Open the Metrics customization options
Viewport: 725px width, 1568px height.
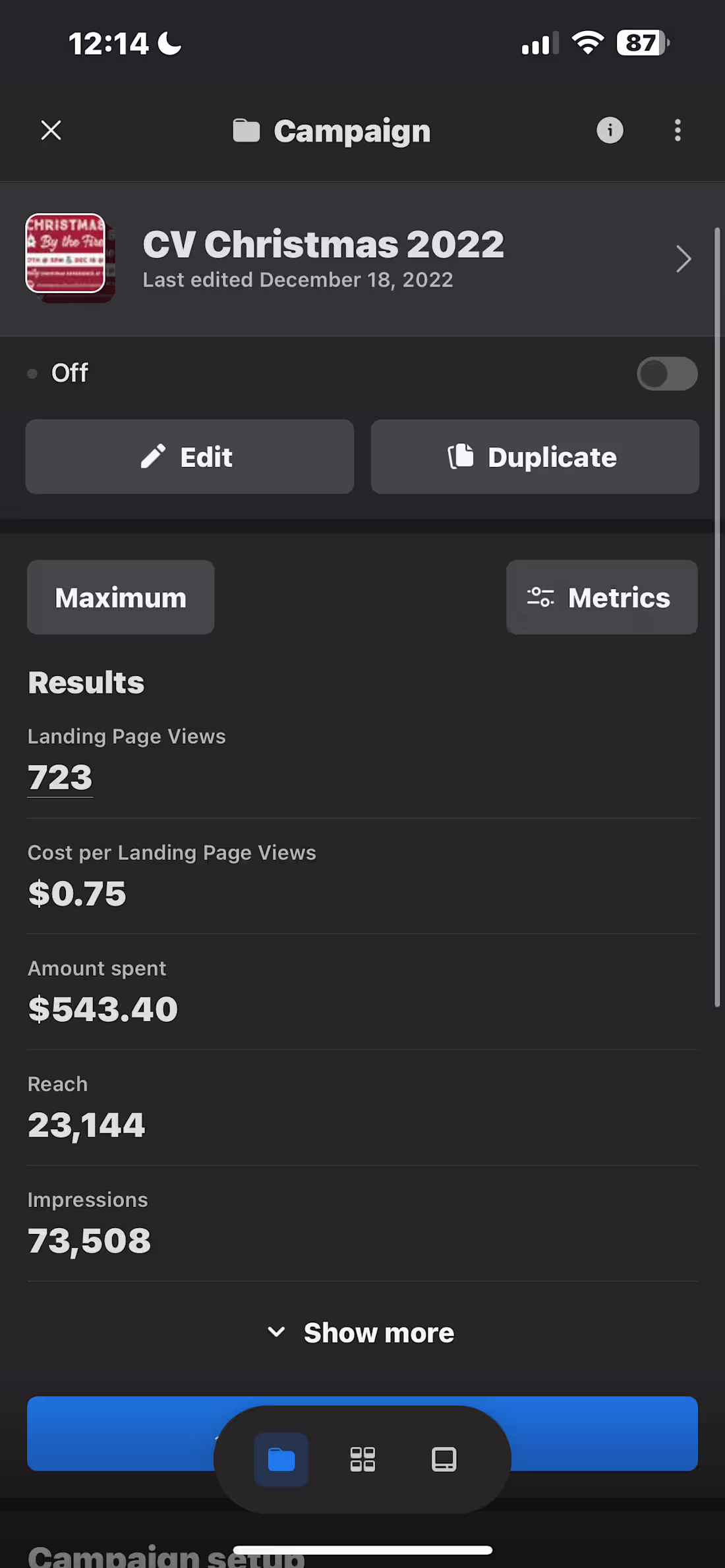[x=602, y=598]
